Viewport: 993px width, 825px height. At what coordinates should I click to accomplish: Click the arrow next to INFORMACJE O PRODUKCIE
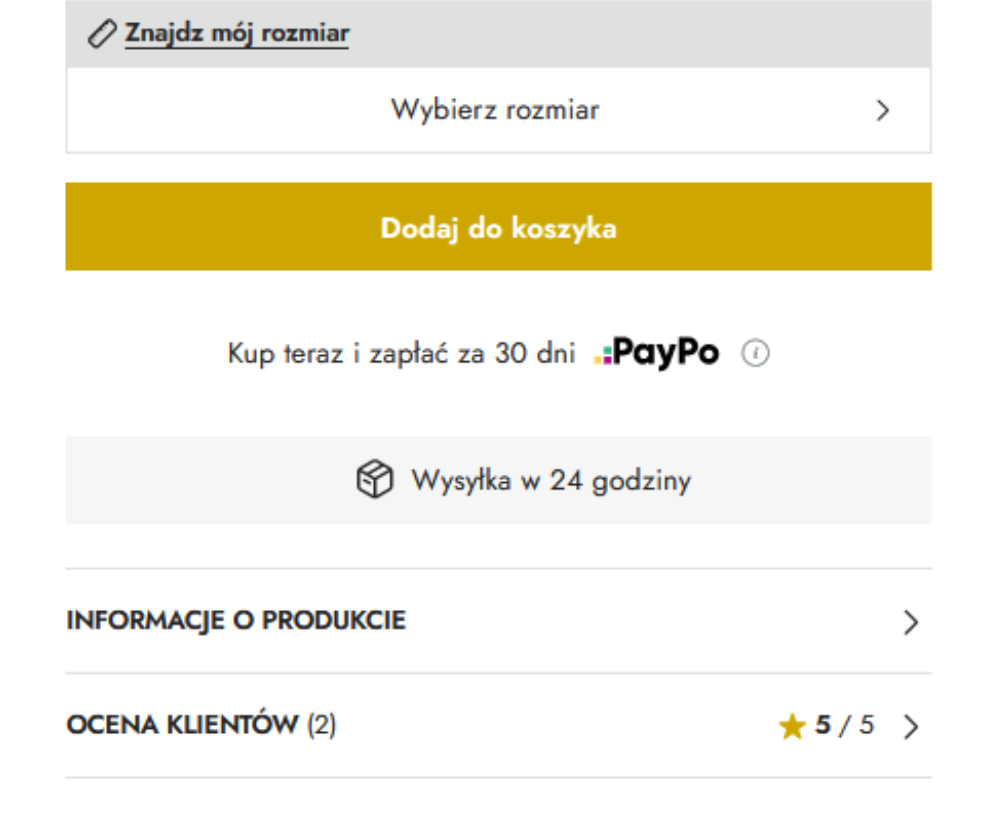click(911, 622)
